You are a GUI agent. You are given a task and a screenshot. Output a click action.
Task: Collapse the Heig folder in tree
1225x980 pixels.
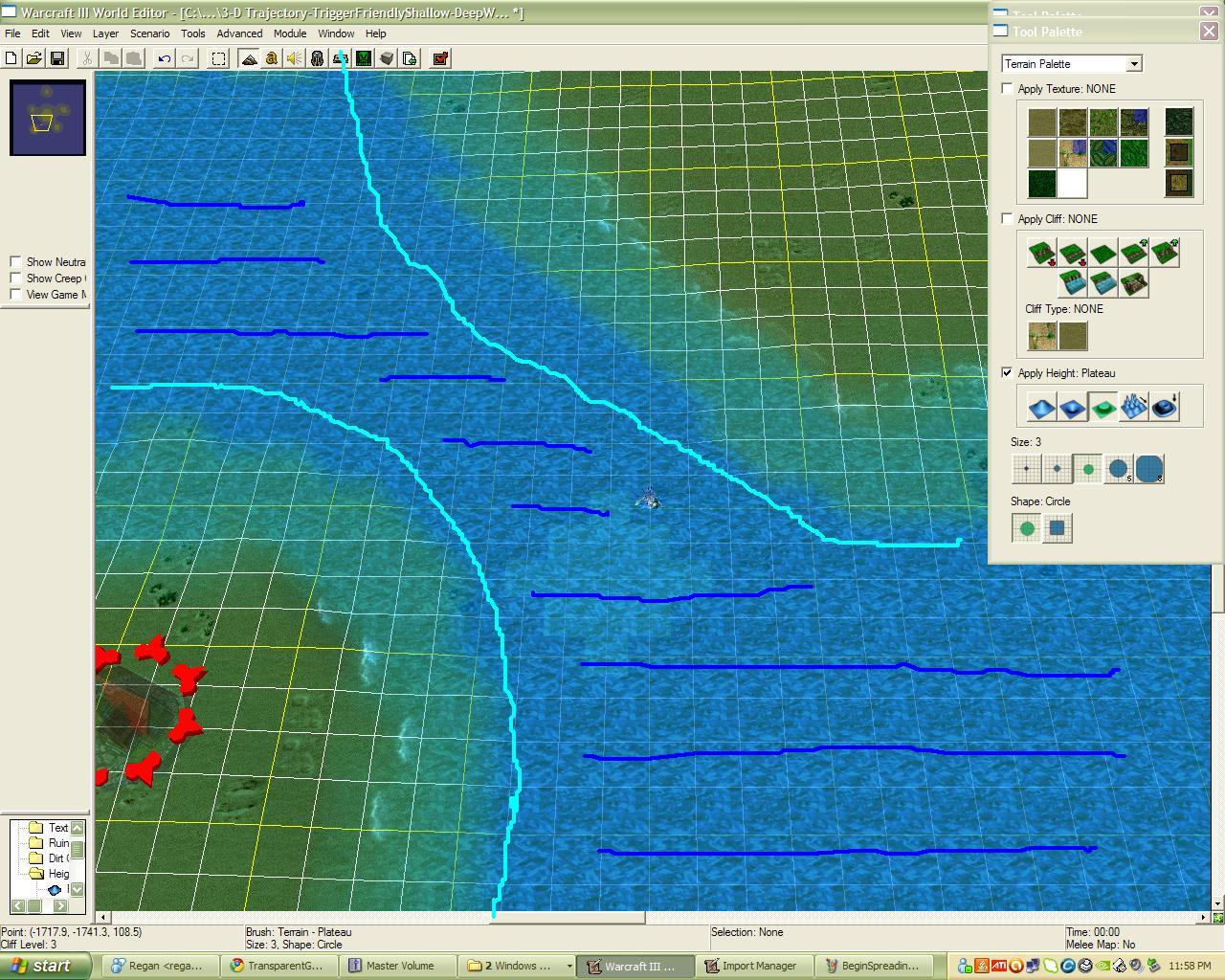(x=36, y=874)
